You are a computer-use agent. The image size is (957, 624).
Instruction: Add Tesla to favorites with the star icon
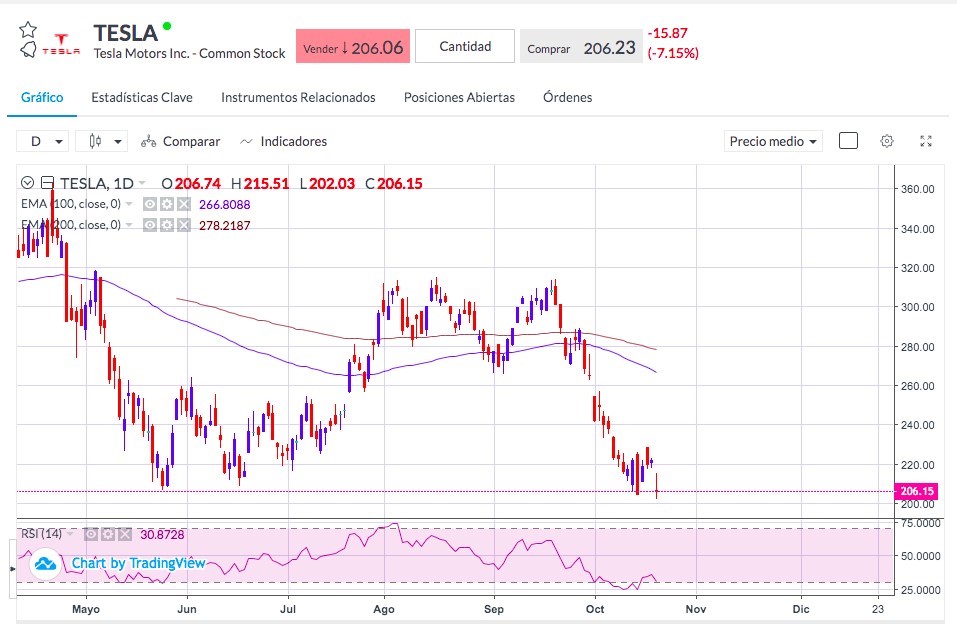[28, 29]
